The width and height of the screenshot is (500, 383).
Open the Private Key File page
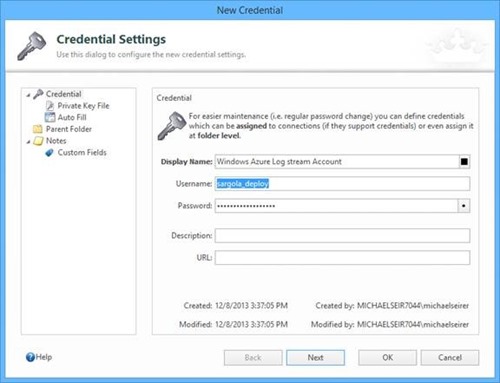pos(83,106)
